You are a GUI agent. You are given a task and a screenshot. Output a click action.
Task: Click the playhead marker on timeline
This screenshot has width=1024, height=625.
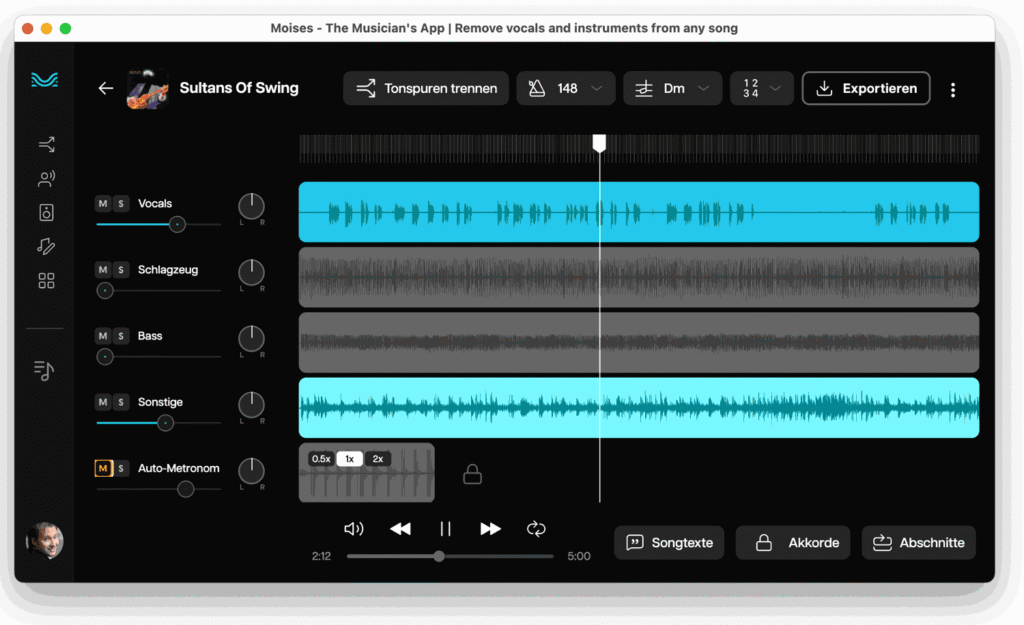599,143
